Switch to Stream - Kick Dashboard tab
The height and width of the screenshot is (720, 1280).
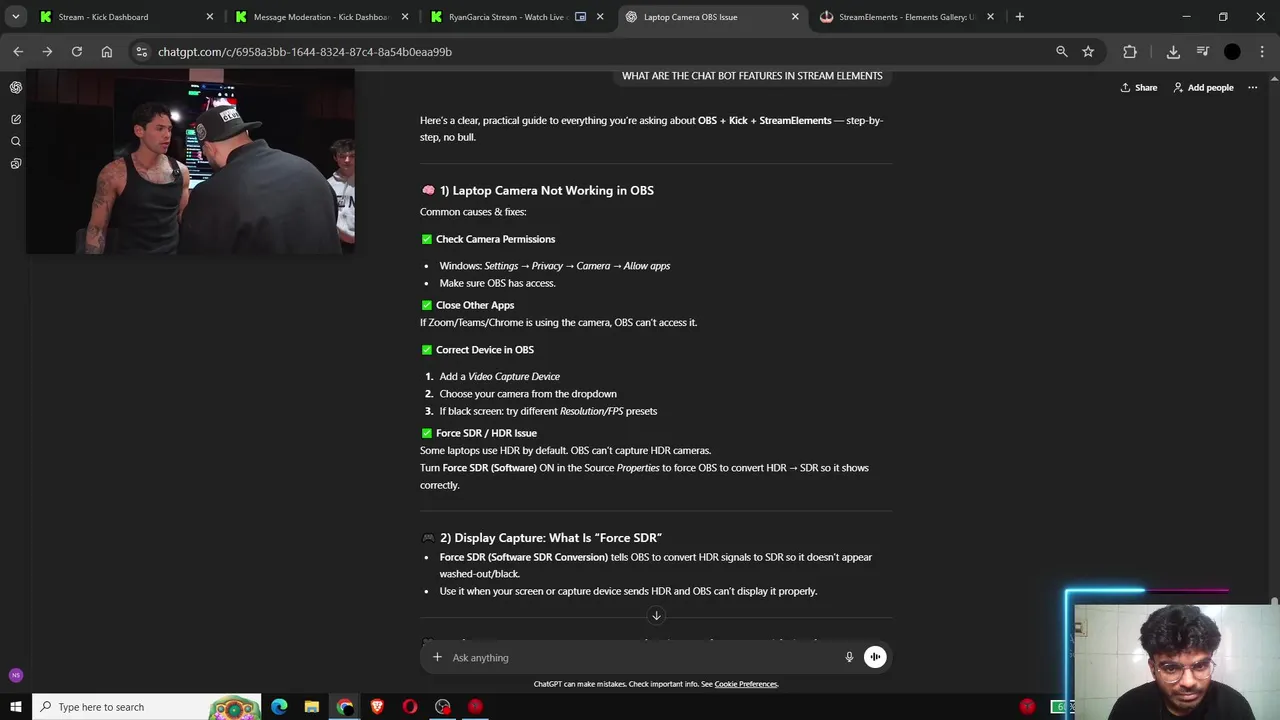coord(125,17)
